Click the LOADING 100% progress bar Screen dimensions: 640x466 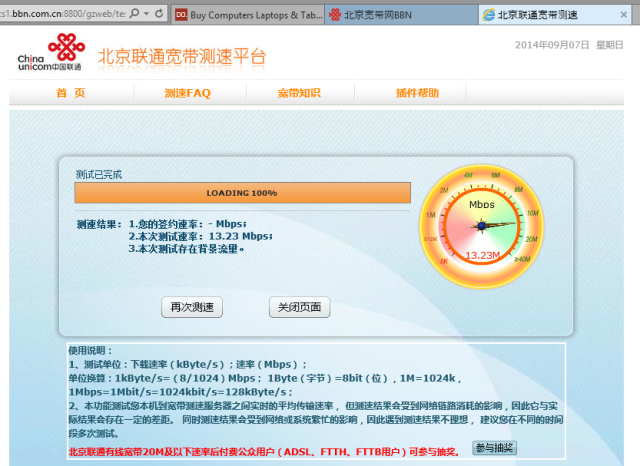click(x=242, y=193)
